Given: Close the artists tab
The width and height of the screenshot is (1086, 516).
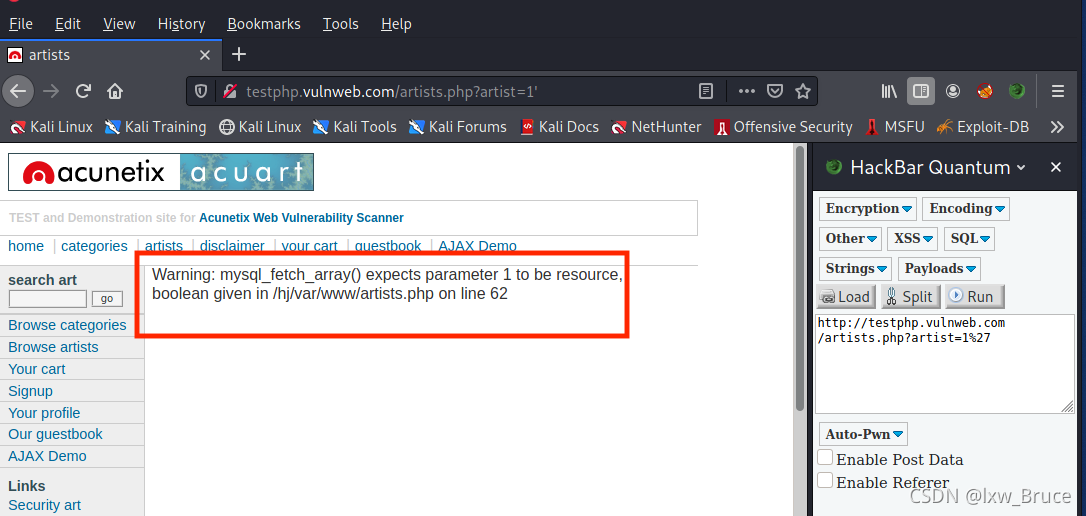Looking at the screenshot, I should click(x=204, y=55).
